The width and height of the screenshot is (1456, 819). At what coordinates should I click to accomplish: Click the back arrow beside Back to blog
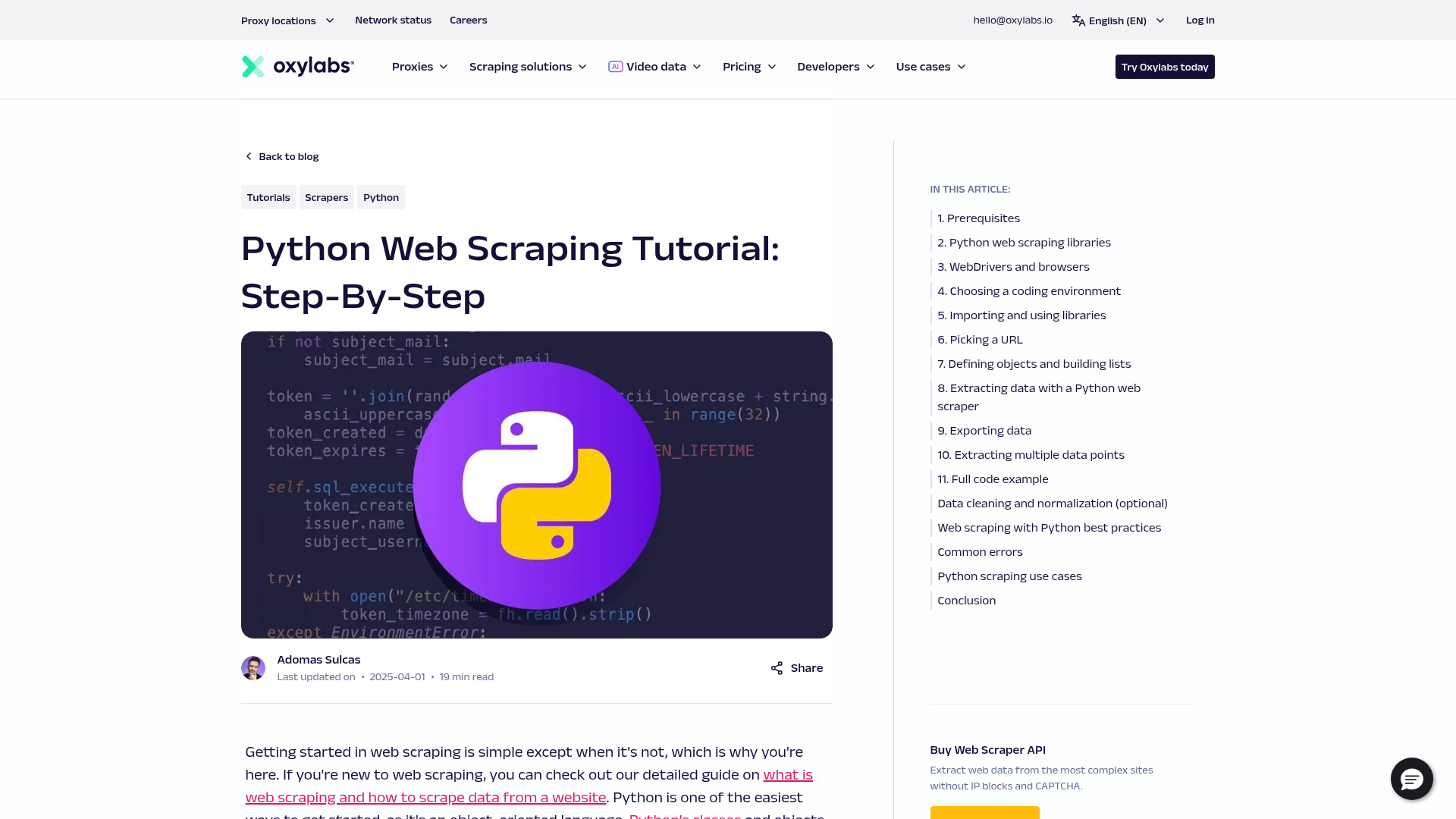click(x=248, y=156)
